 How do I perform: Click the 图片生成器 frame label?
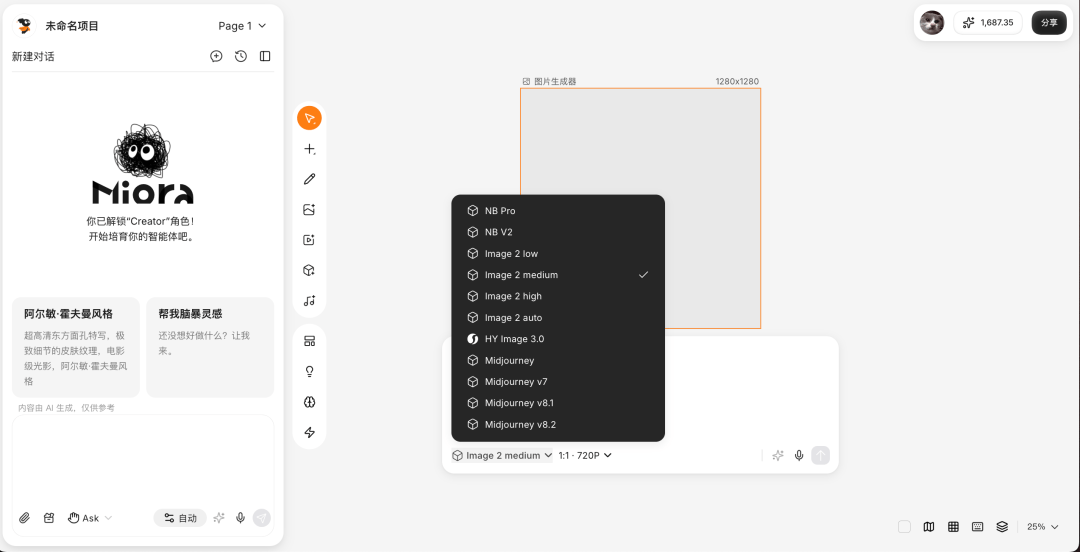click(x=550, y=81)
